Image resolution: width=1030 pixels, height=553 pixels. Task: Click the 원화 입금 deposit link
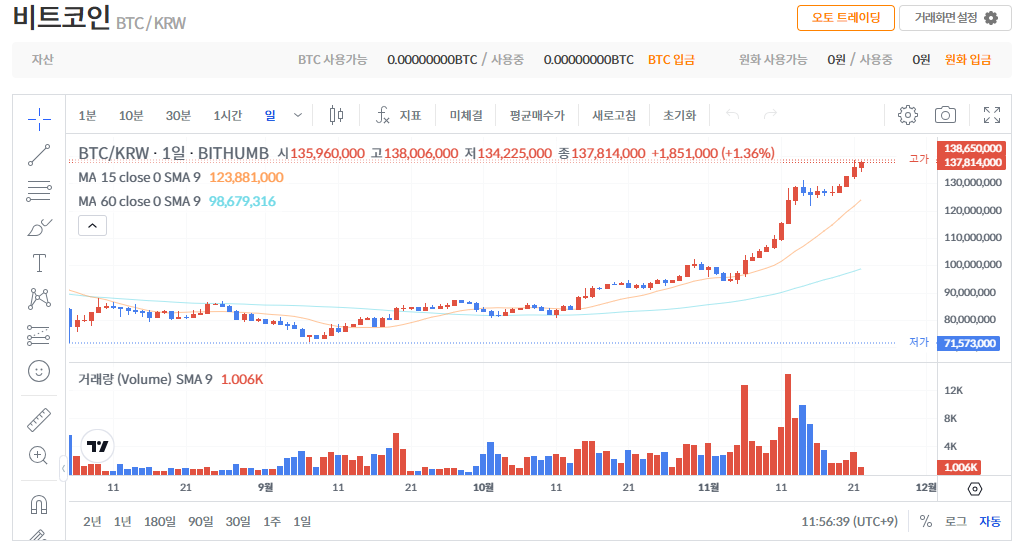968,60
